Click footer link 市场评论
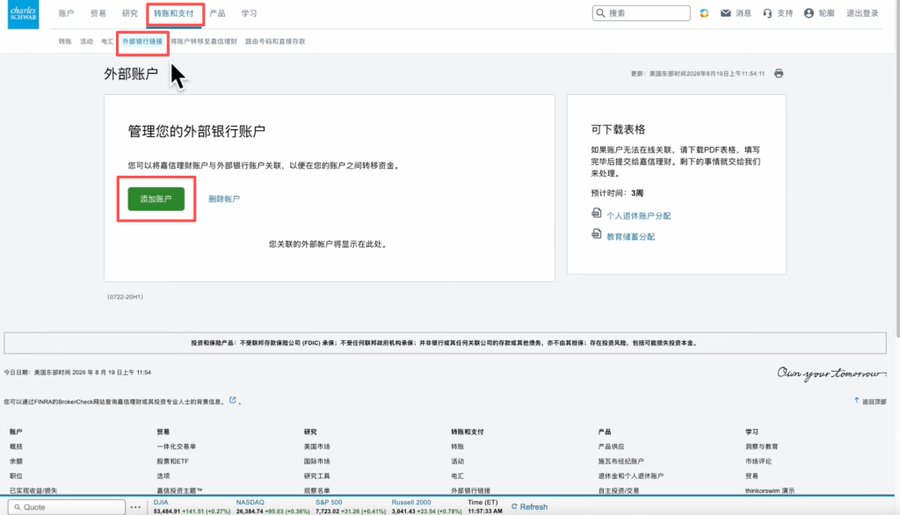Viewport: 900px width, 515px height. click(758, 461)
